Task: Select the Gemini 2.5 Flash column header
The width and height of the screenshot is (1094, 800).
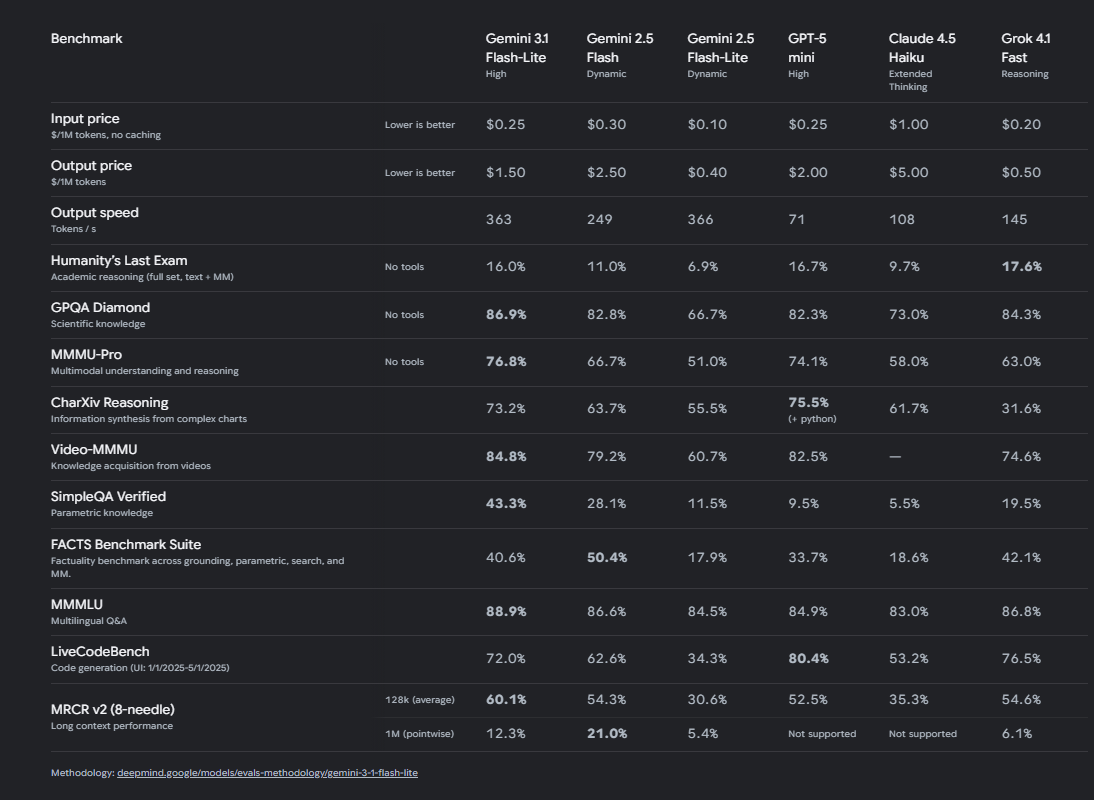Action: [620, 48]
